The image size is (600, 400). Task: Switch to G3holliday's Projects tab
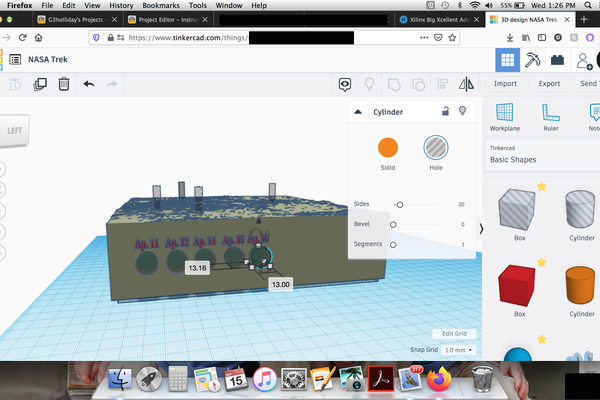77,20
